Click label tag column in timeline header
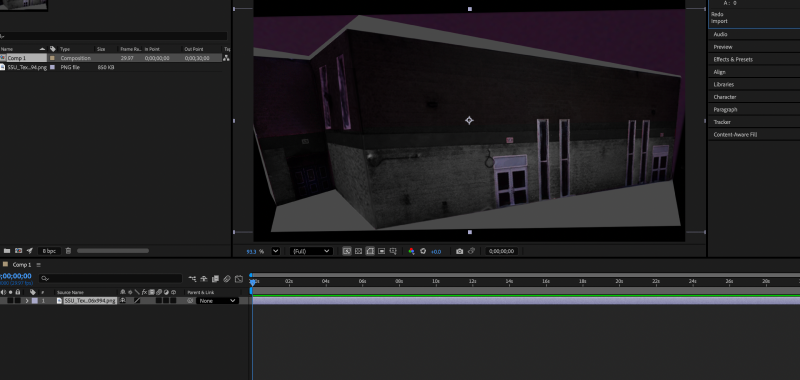The height and width of the screenshot is (380, 800). tap(33, 292)
